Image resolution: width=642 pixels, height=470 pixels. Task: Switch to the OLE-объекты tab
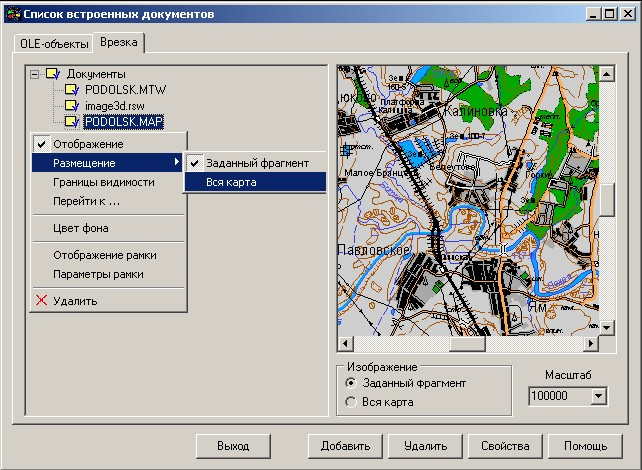54,45
